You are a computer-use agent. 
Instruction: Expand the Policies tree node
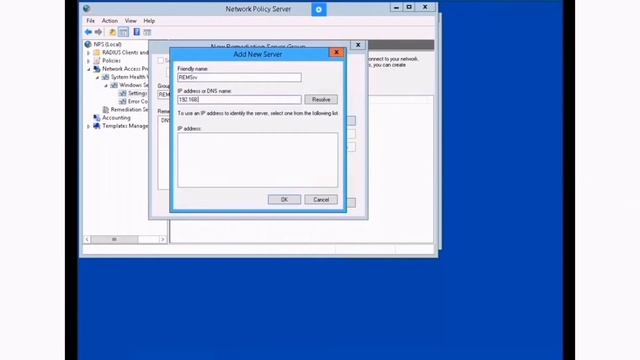click(89, 61)
